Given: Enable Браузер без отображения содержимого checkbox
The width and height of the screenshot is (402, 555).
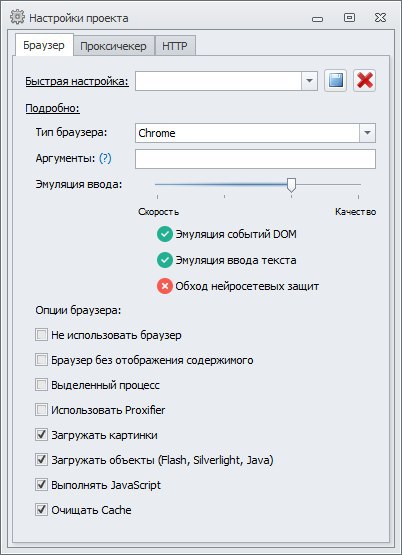Looking at the screenshot, I should [x=41, y=360].
